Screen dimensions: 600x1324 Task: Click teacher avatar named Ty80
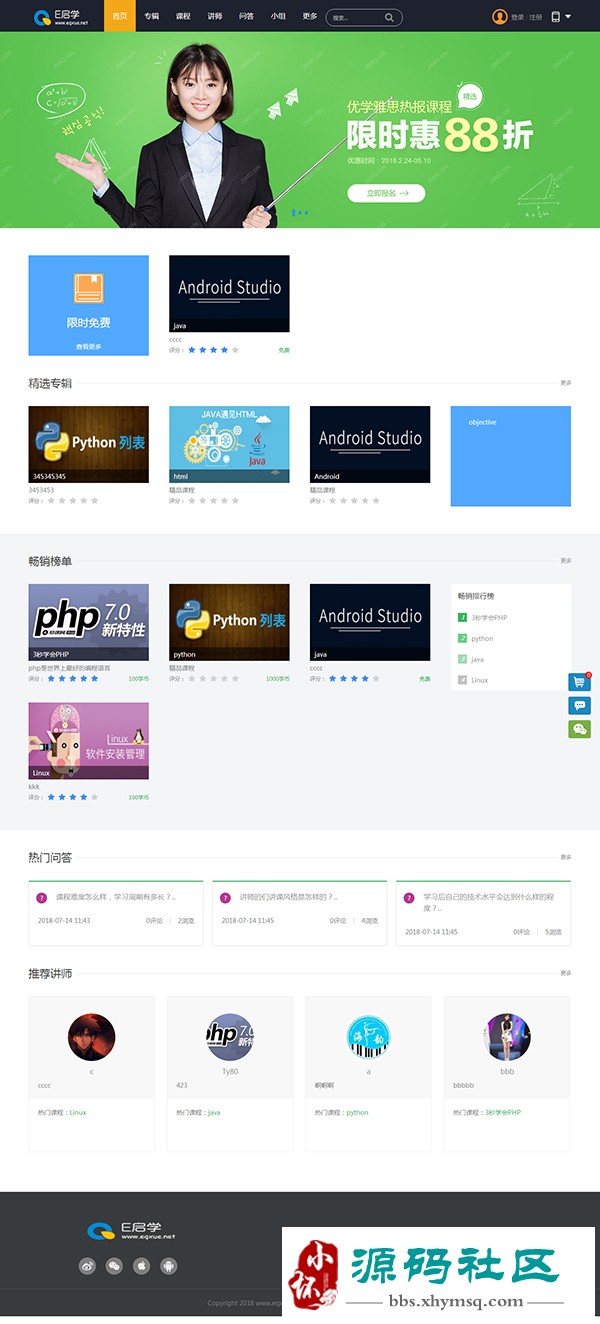230,1038
